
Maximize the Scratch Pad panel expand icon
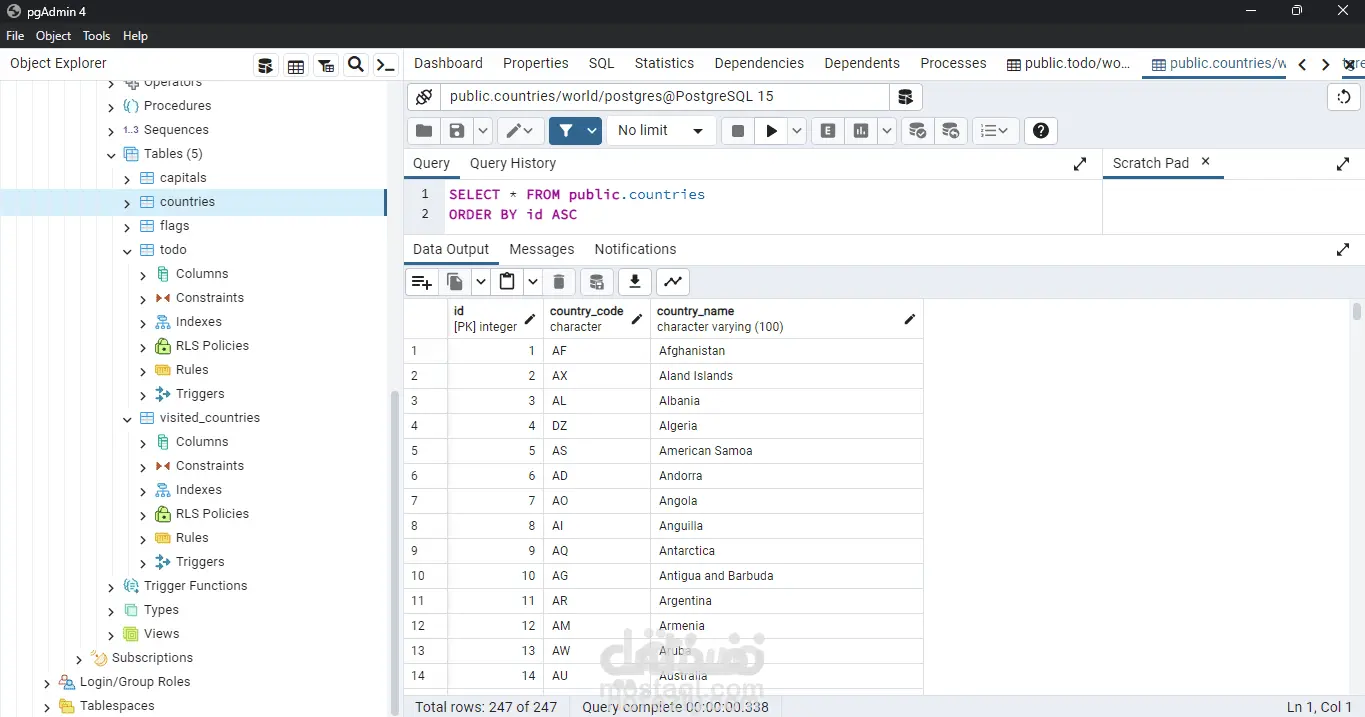[1343, 164]
